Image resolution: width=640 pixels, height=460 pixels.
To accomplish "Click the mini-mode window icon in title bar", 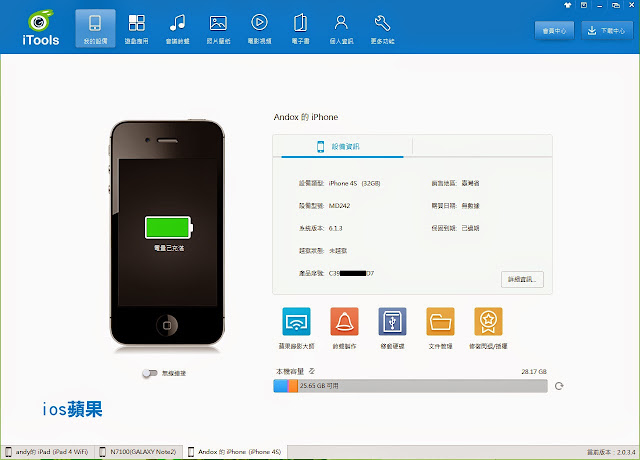I will [616, 5].
